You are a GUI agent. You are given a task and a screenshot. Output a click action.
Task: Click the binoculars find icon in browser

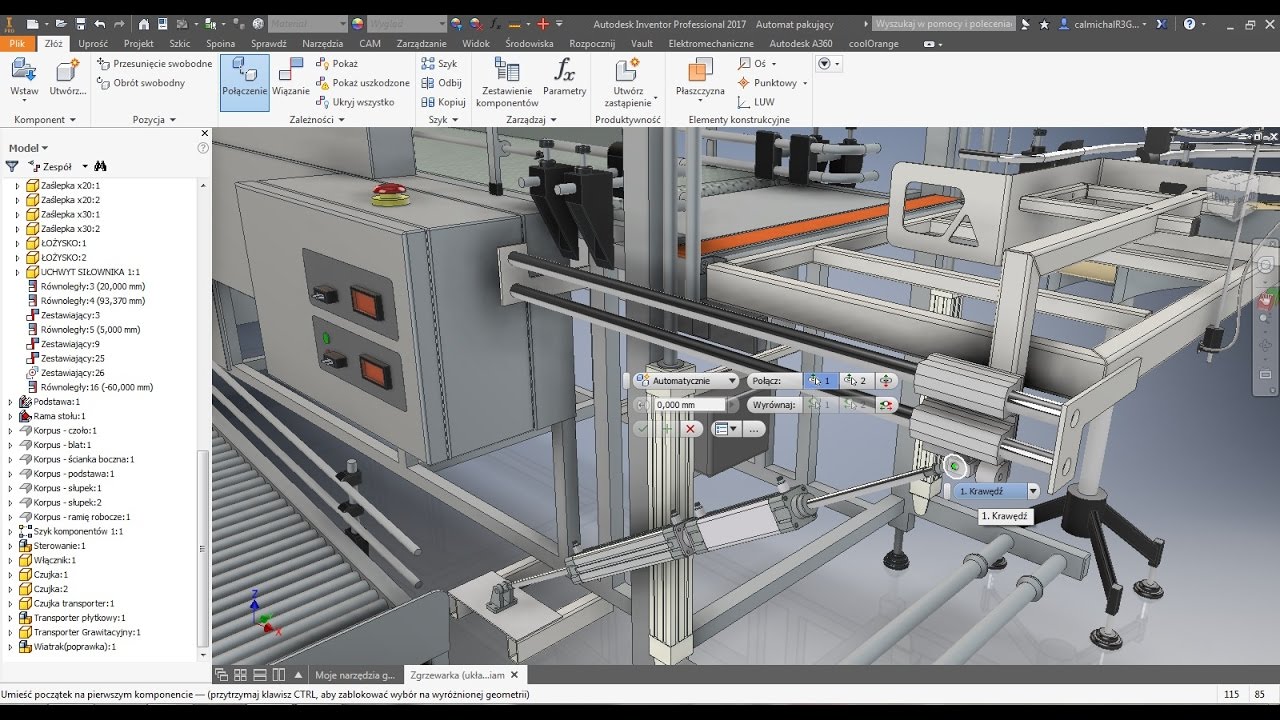(100, 166)
